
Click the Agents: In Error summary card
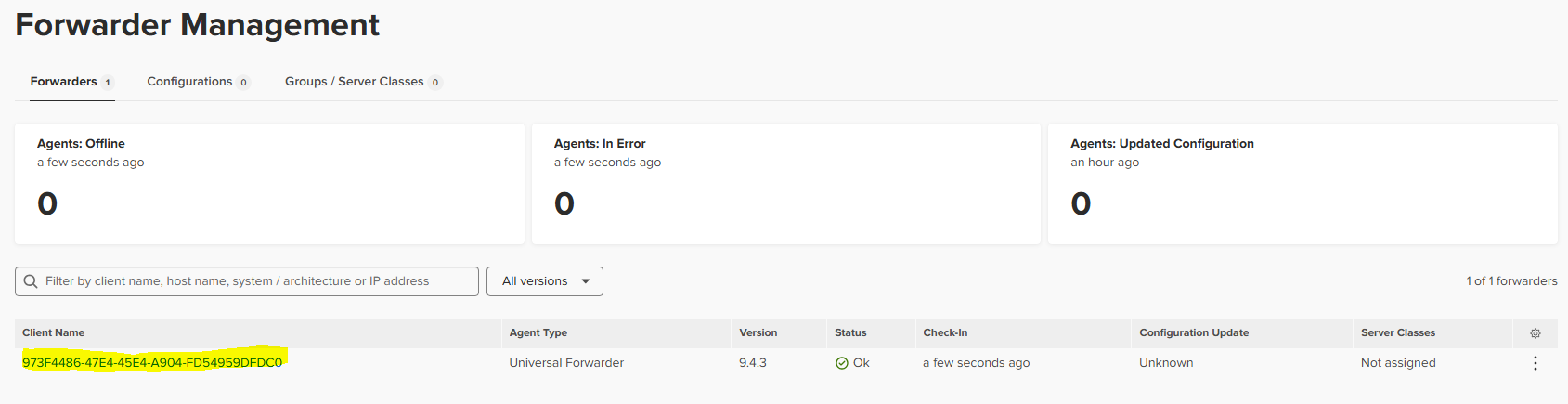point(786,184)
